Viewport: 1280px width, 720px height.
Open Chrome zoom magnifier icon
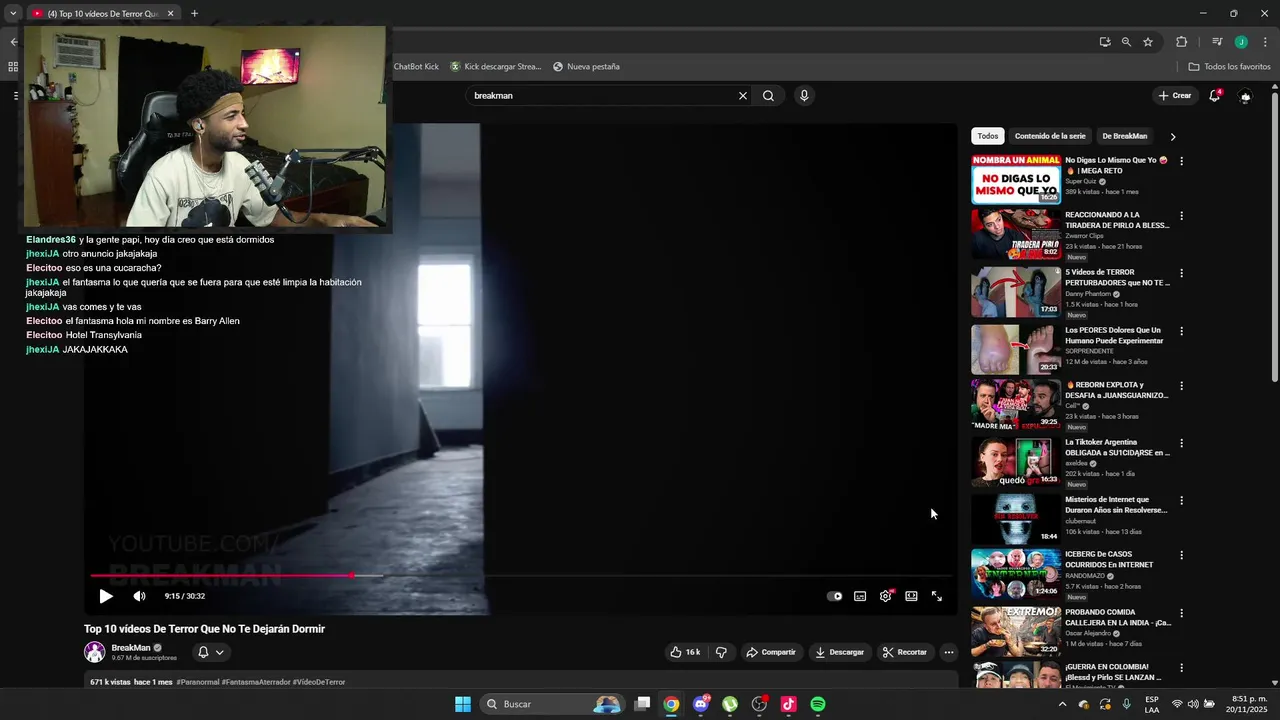[x=1126, y=42]
